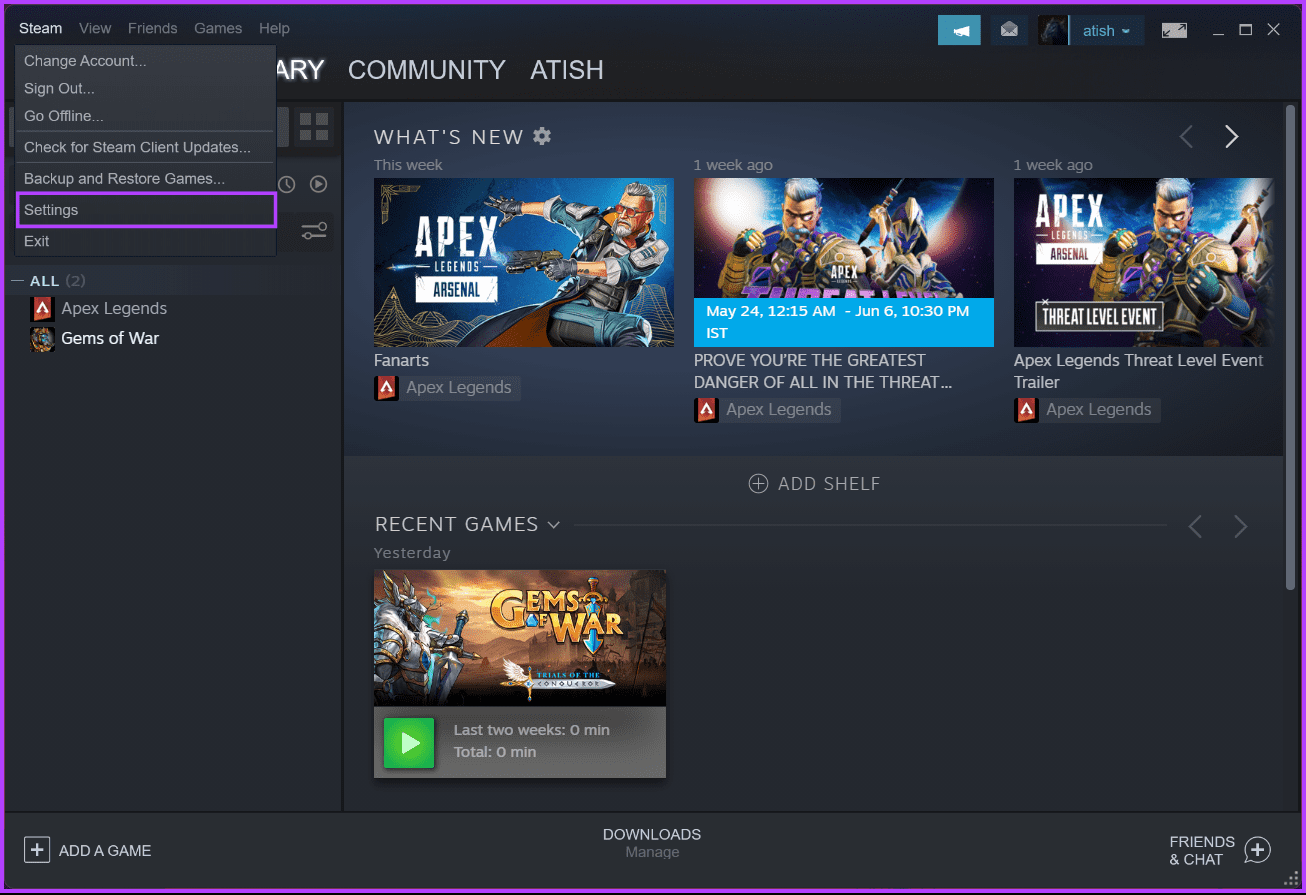
Task: Open Threat Level Event Trailer thumbnail
Action: click(1144, 263)
